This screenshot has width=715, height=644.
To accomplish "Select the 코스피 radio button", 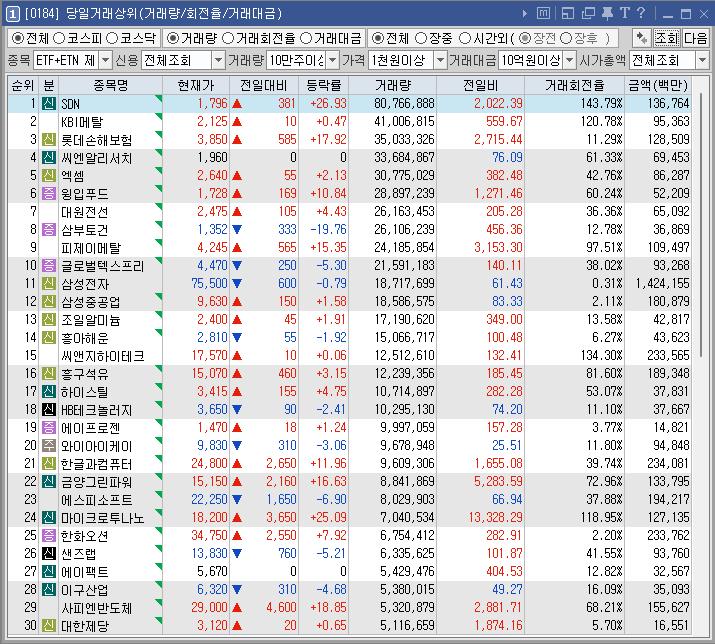I will tap(59, 38).
